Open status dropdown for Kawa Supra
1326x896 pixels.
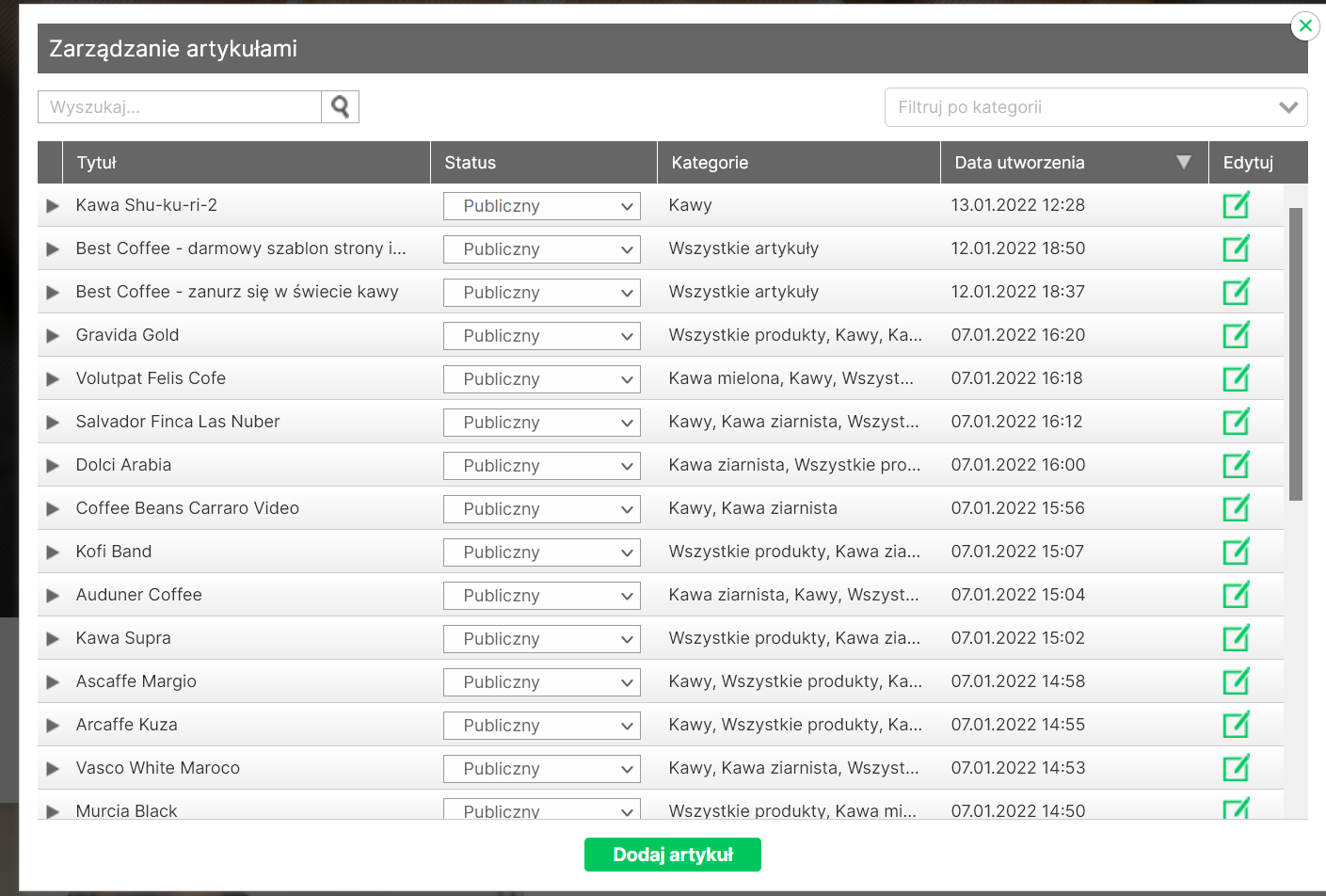coord(542,639)
